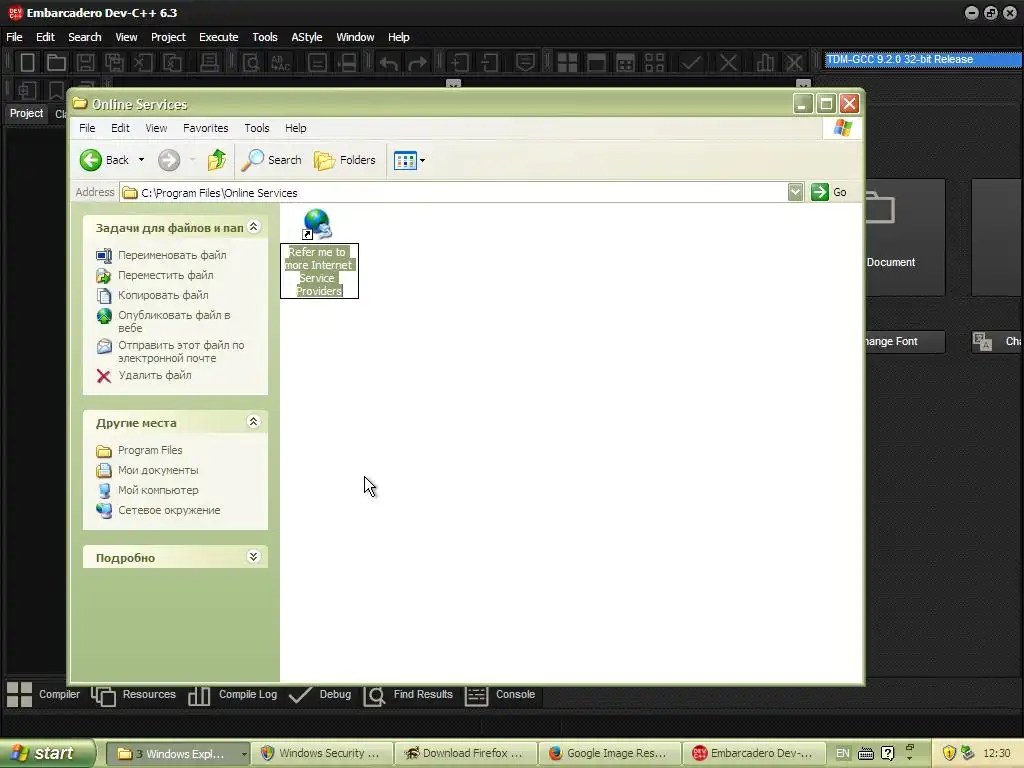Click the Run window icon in Dev-C++ toolbar
The height and width of the screenshot is (768, 1024).
(x=596, y=63)
